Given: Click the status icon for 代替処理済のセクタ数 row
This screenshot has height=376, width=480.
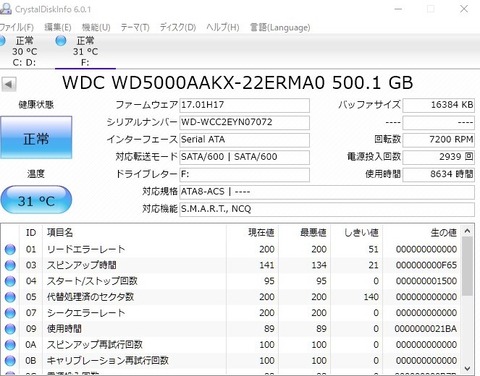Looking at the screenshot, I should 10,297.
